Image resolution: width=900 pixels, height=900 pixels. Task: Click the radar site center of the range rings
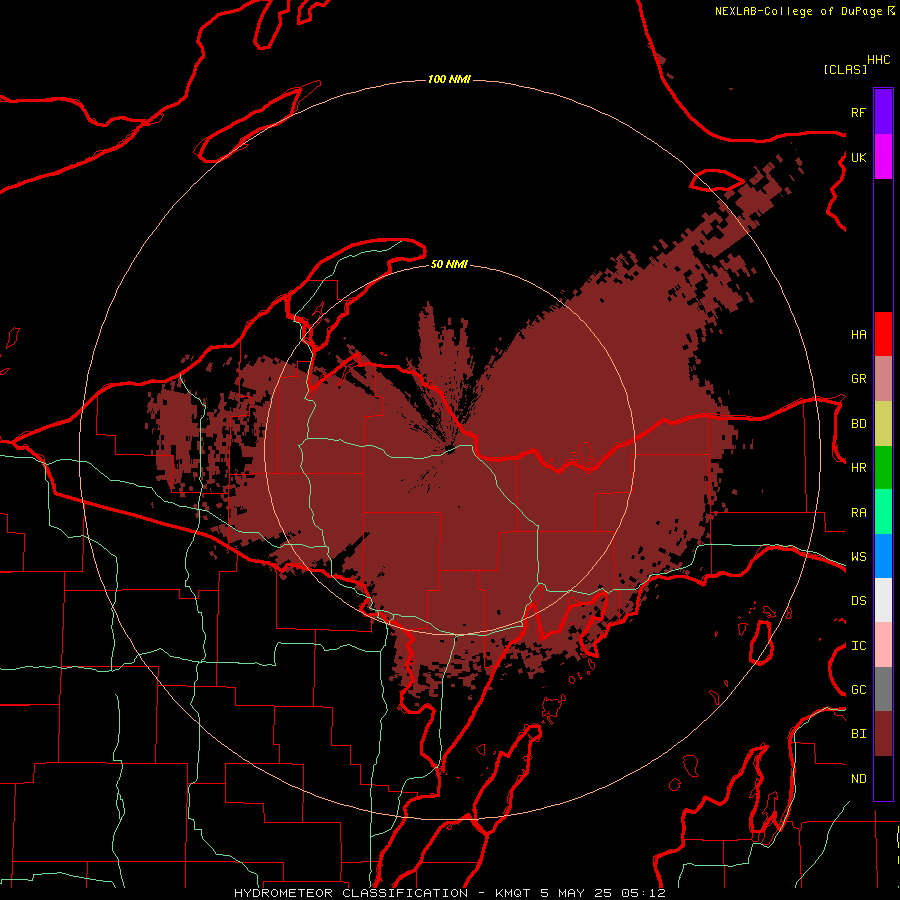(450, 449)
